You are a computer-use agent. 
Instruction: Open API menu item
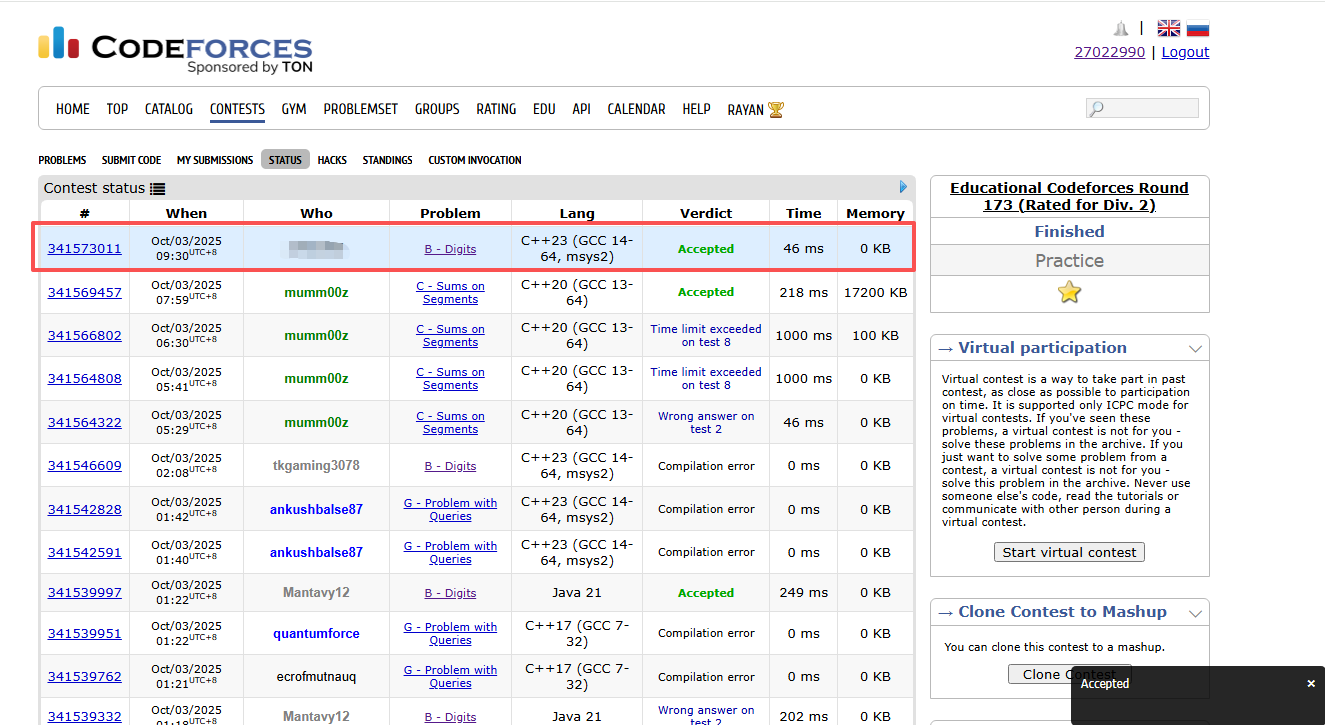[581, 109]
